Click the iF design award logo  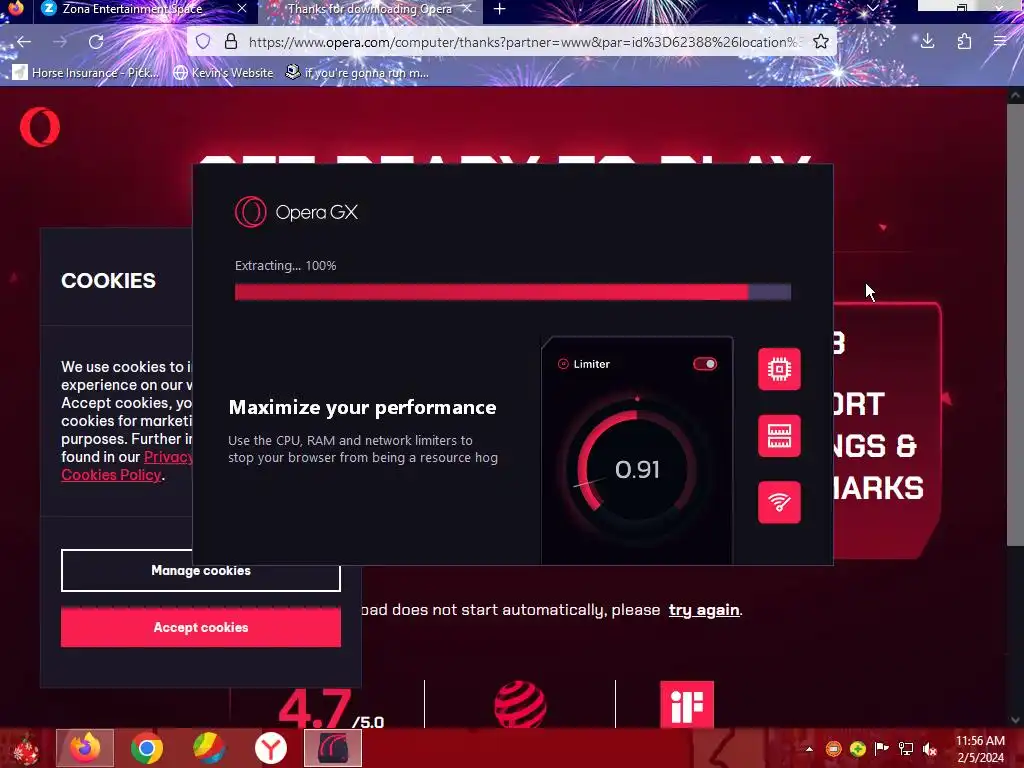pyautogui.click(x=687, y=704)
